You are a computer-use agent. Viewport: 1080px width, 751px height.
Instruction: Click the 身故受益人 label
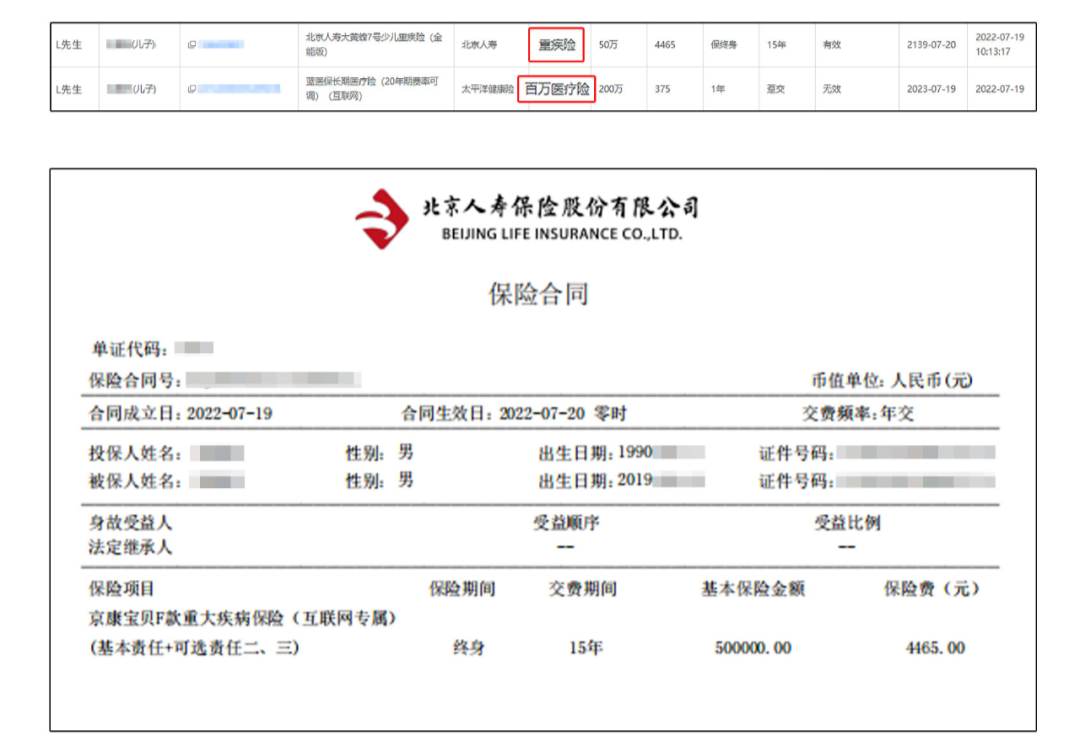(130, 523)
